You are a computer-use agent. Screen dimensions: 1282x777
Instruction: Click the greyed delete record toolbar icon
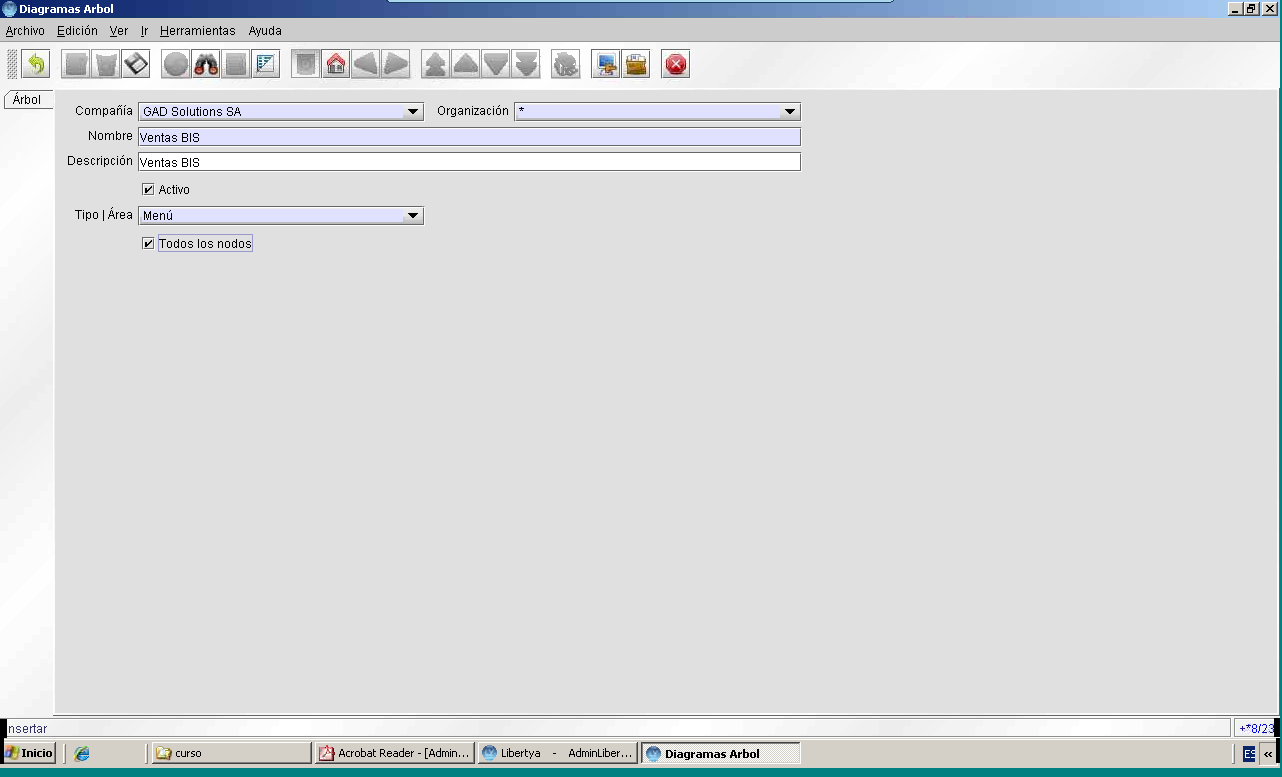(x=106, y=65)
